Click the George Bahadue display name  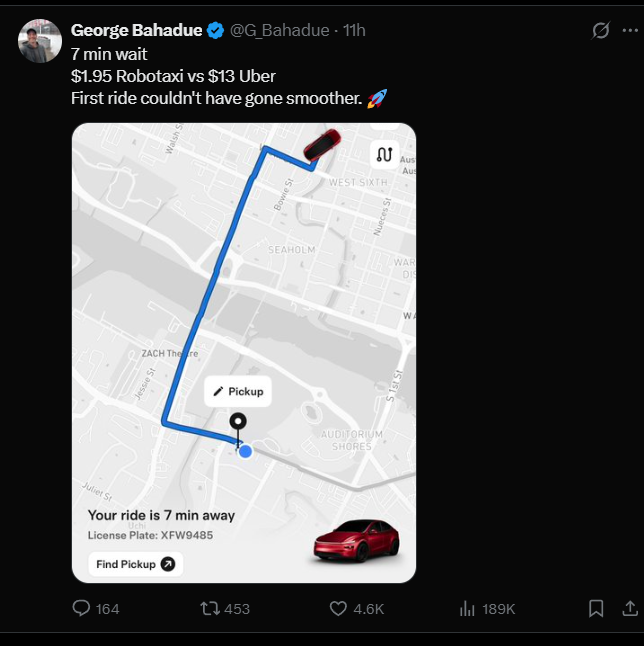pyautogui.click(x=136, y=31)
